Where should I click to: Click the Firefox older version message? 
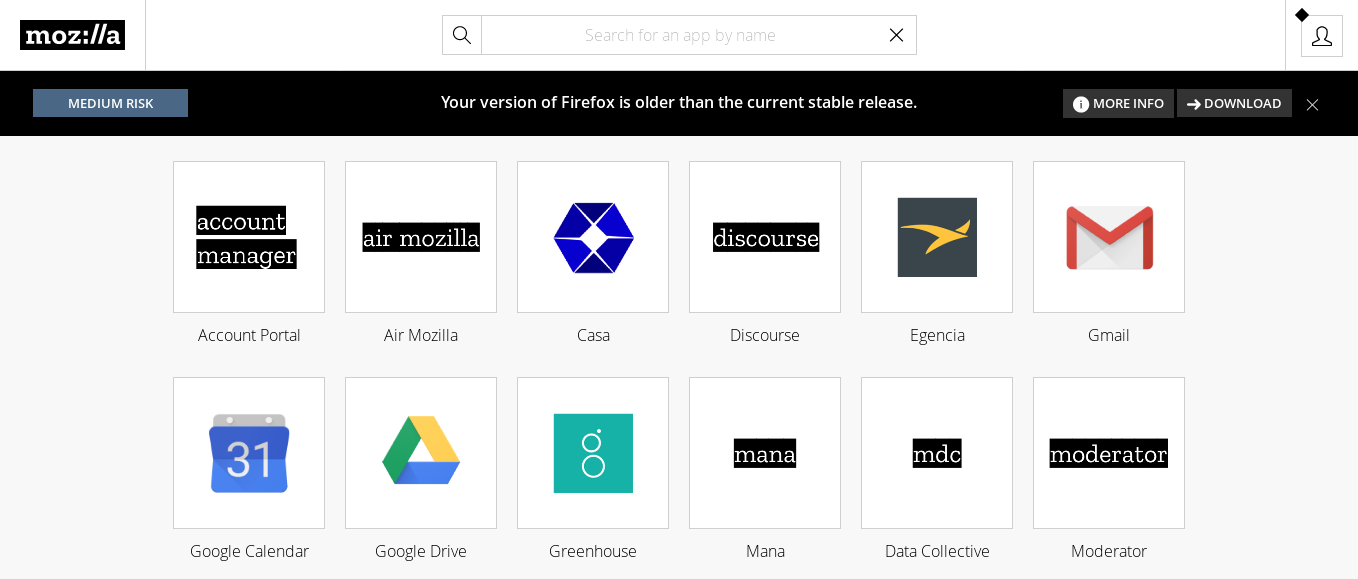point(679,102)
